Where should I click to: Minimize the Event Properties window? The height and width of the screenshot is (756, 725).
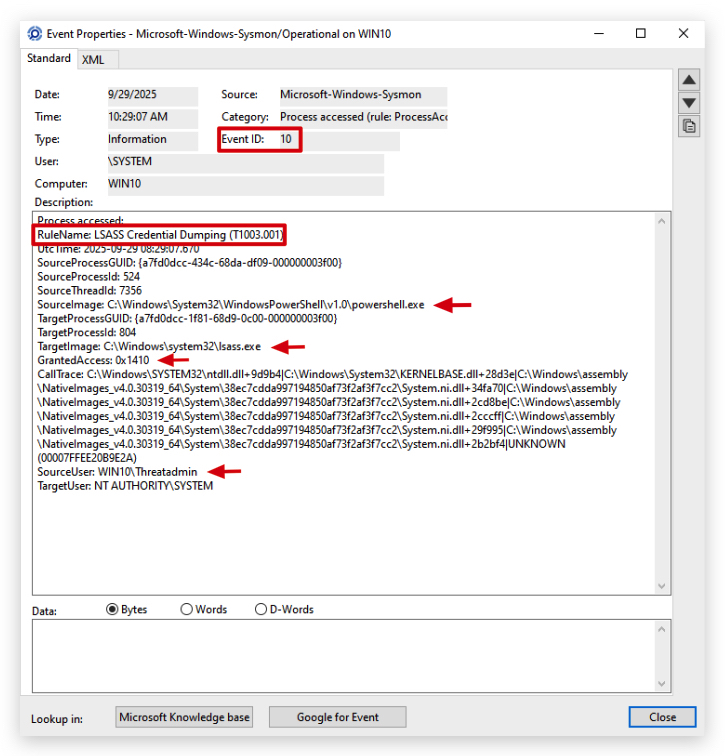pyautogui.click(x=599, y=34)
